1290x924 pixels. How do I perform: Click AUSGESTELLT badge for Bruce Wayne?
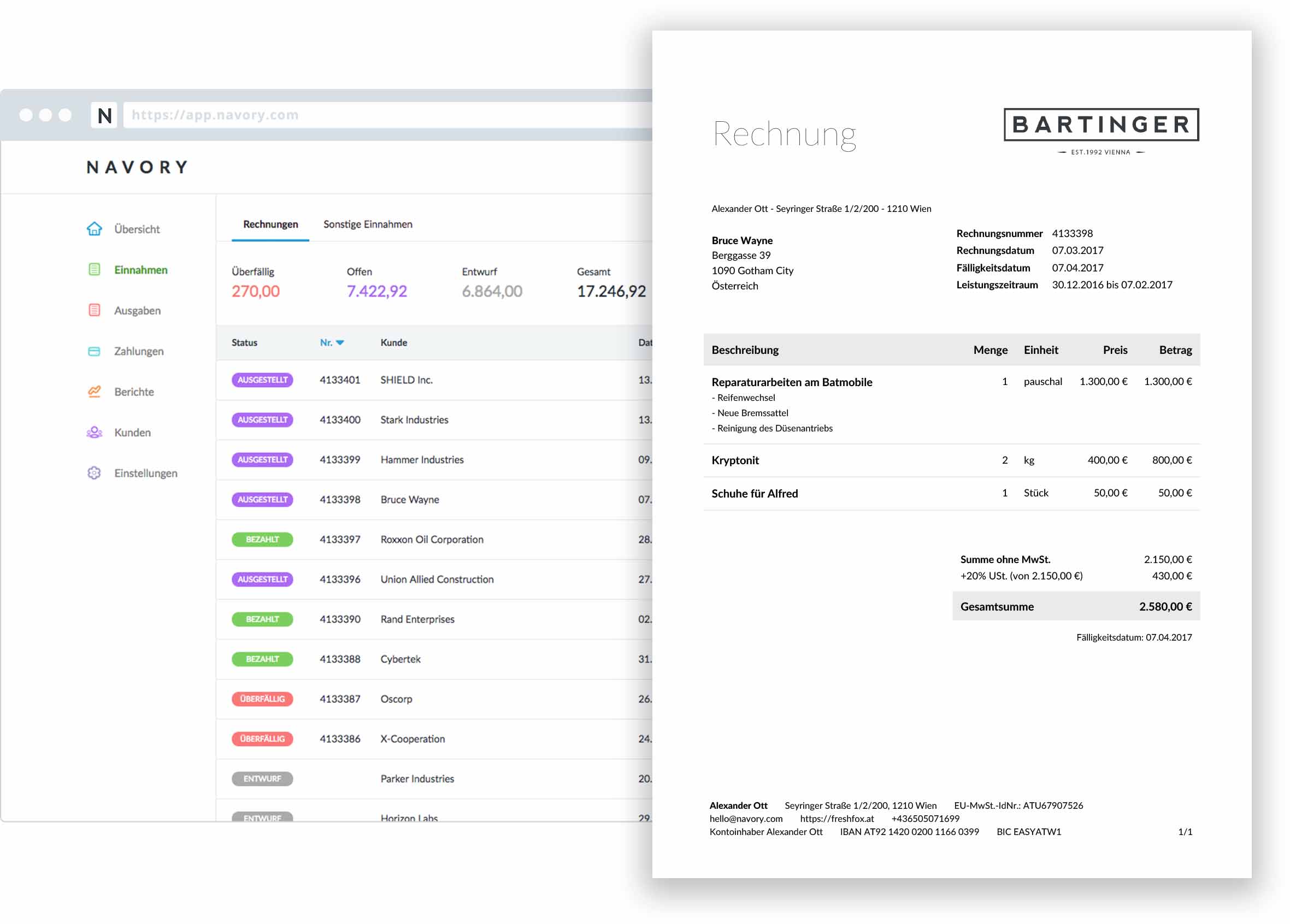pyautogui.click(x=262, y=499)
